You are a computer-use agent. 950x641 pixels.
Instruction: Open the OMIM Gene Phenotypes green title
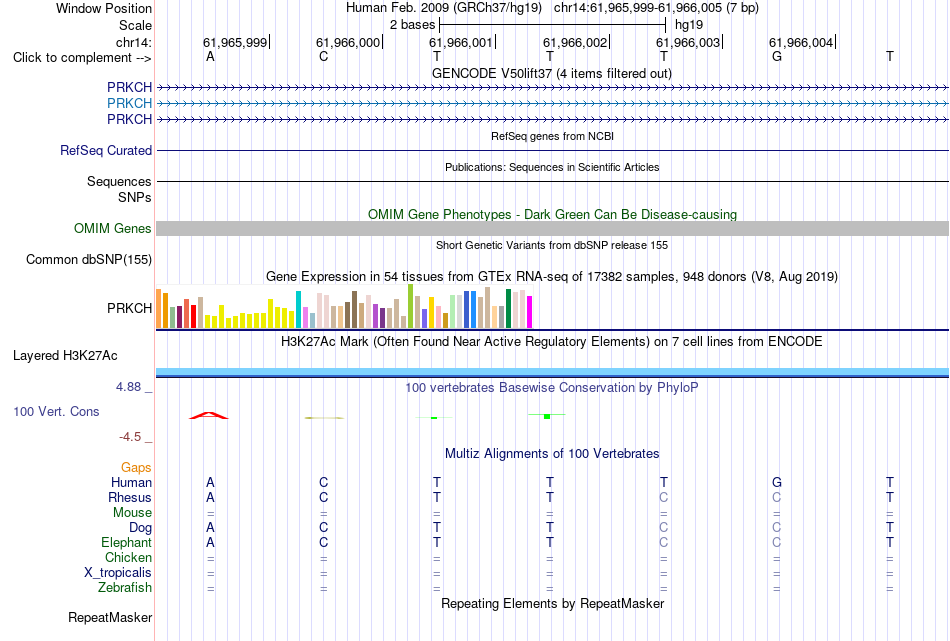(552, 214)
